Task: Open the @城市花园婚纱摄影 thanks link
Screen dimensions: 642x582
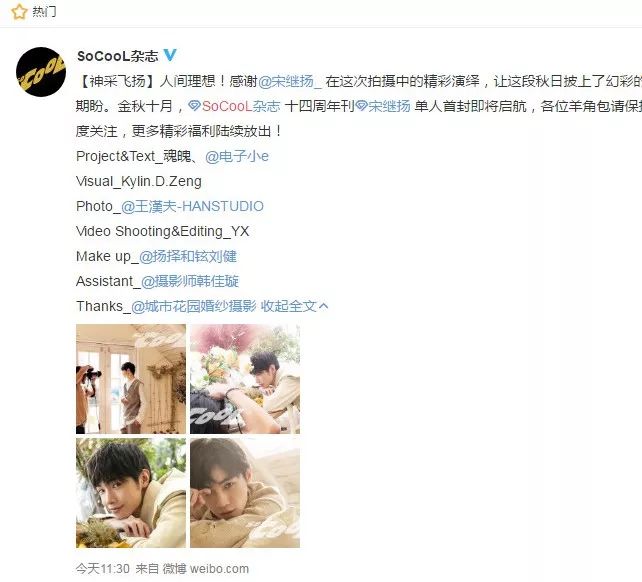Action: pos(194,306)
